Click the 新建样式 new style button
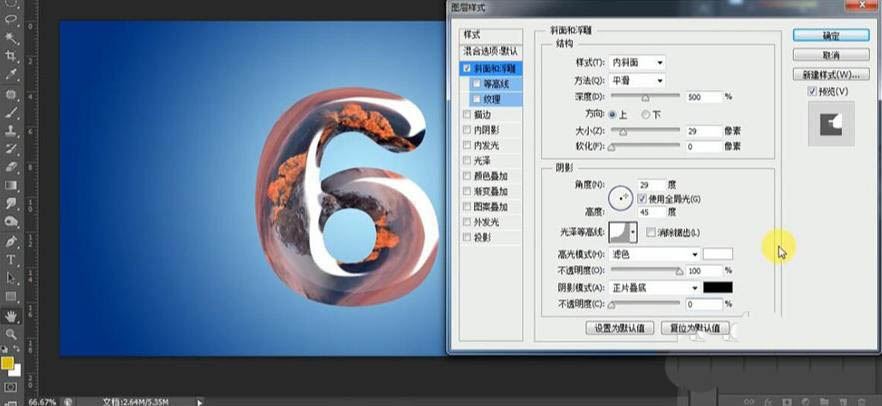 [x=830, y=75]
